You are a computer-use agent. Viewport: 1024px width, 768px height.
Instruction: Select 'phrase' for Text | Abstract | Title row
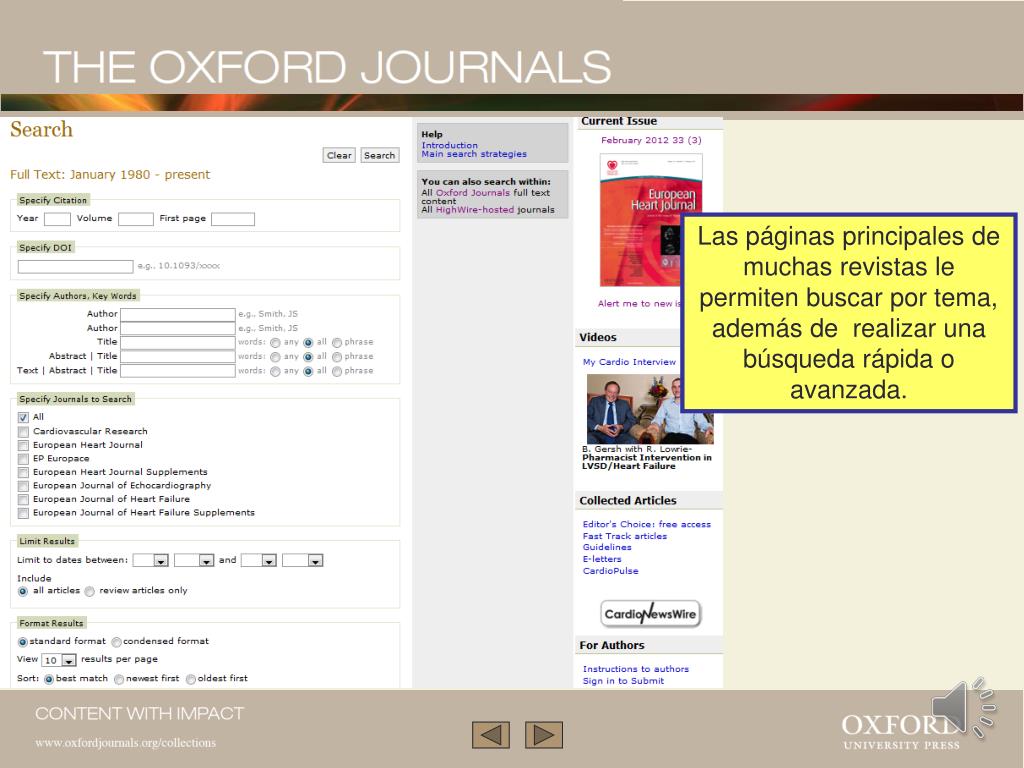[x=337, y=372]
